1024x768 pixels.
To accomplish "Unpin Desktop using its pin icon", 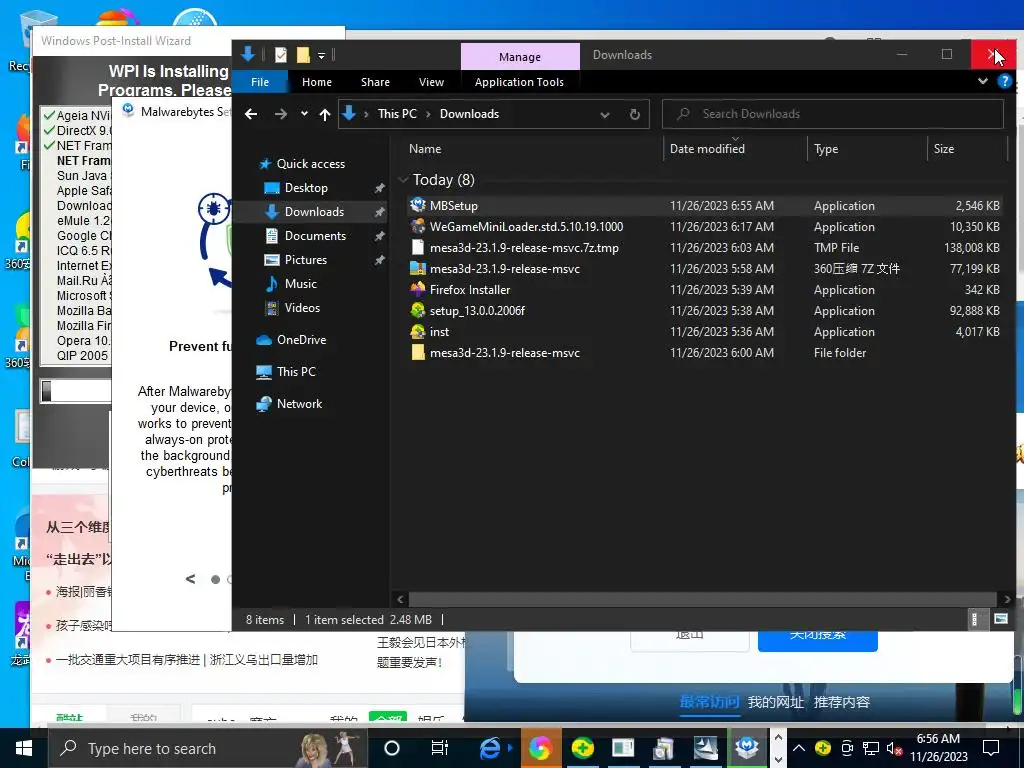I will tap(379, 188).
